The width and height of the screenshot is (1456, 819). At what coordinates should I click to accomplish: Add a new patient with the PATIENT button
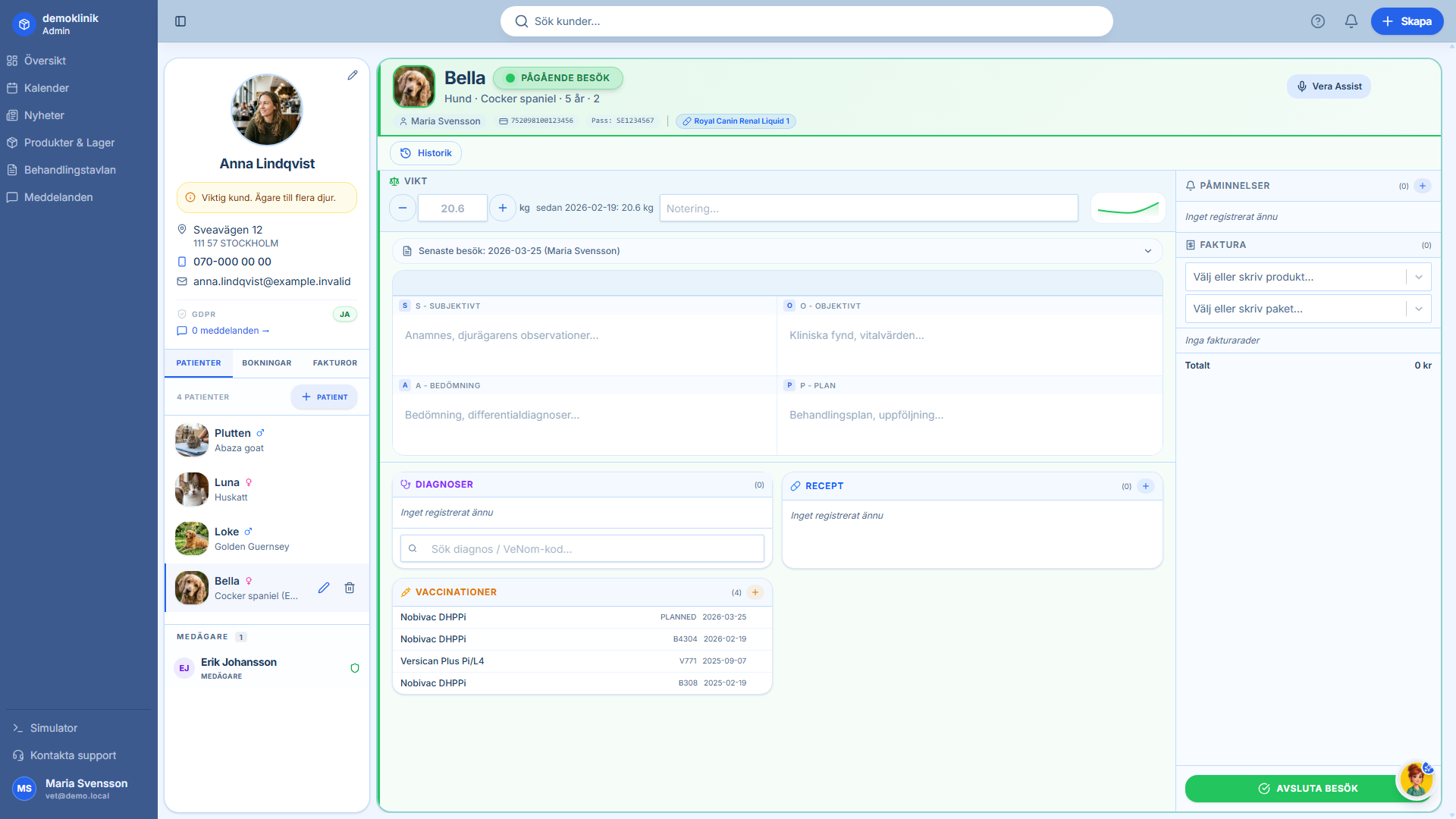coord(324,397)
